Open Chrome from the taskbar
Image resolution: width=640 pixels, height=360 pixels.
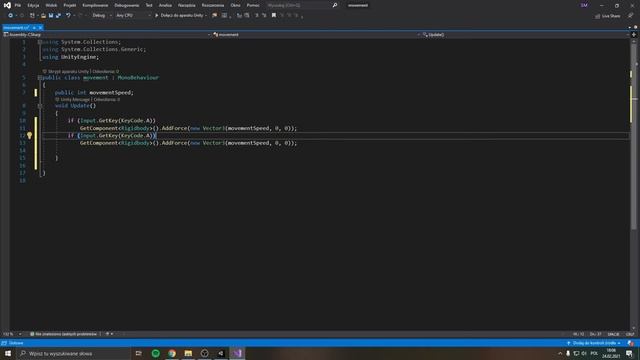pyautogui.click(x=172, y=353)
